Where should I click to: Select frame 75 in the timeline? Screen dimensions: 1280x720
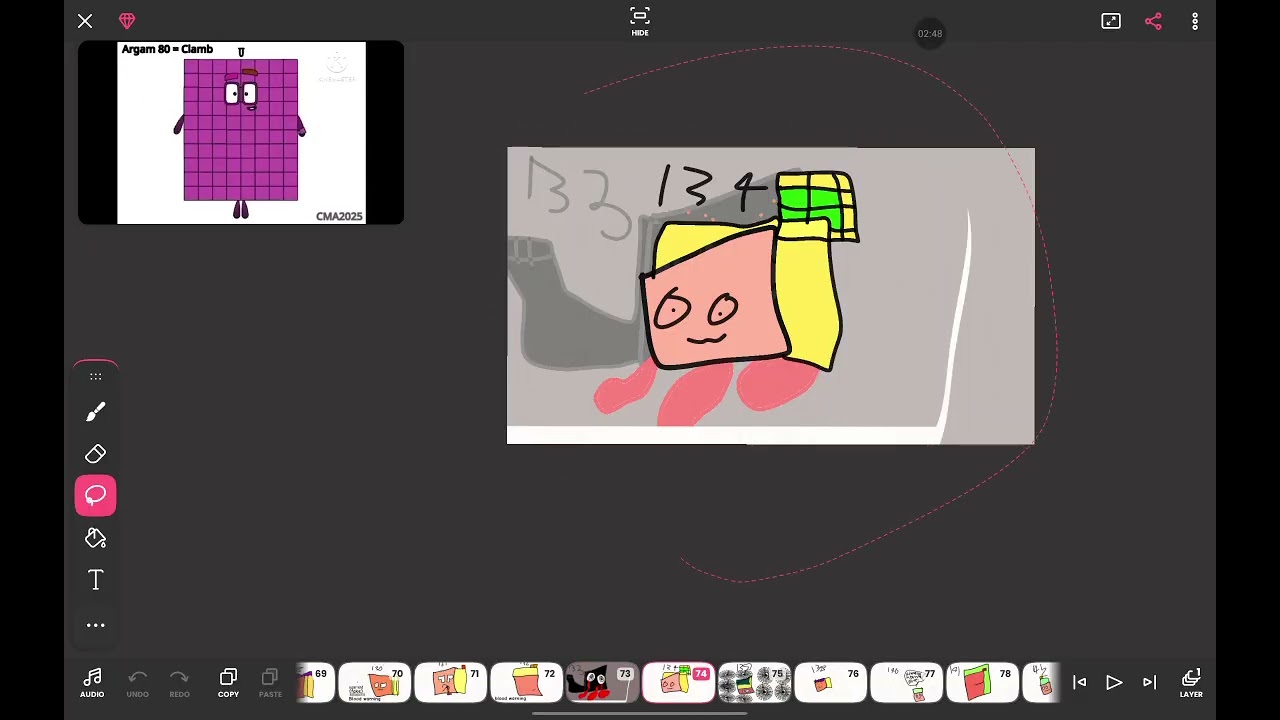tap(754, 683)
